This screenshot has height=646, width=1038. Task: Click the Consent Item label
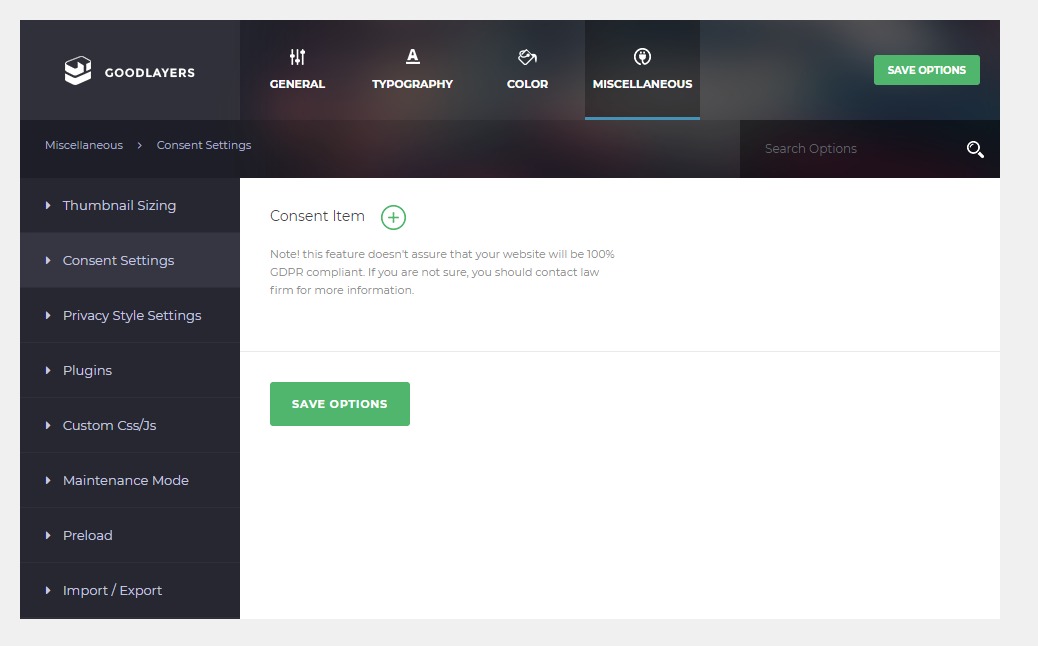coord(317,216)
